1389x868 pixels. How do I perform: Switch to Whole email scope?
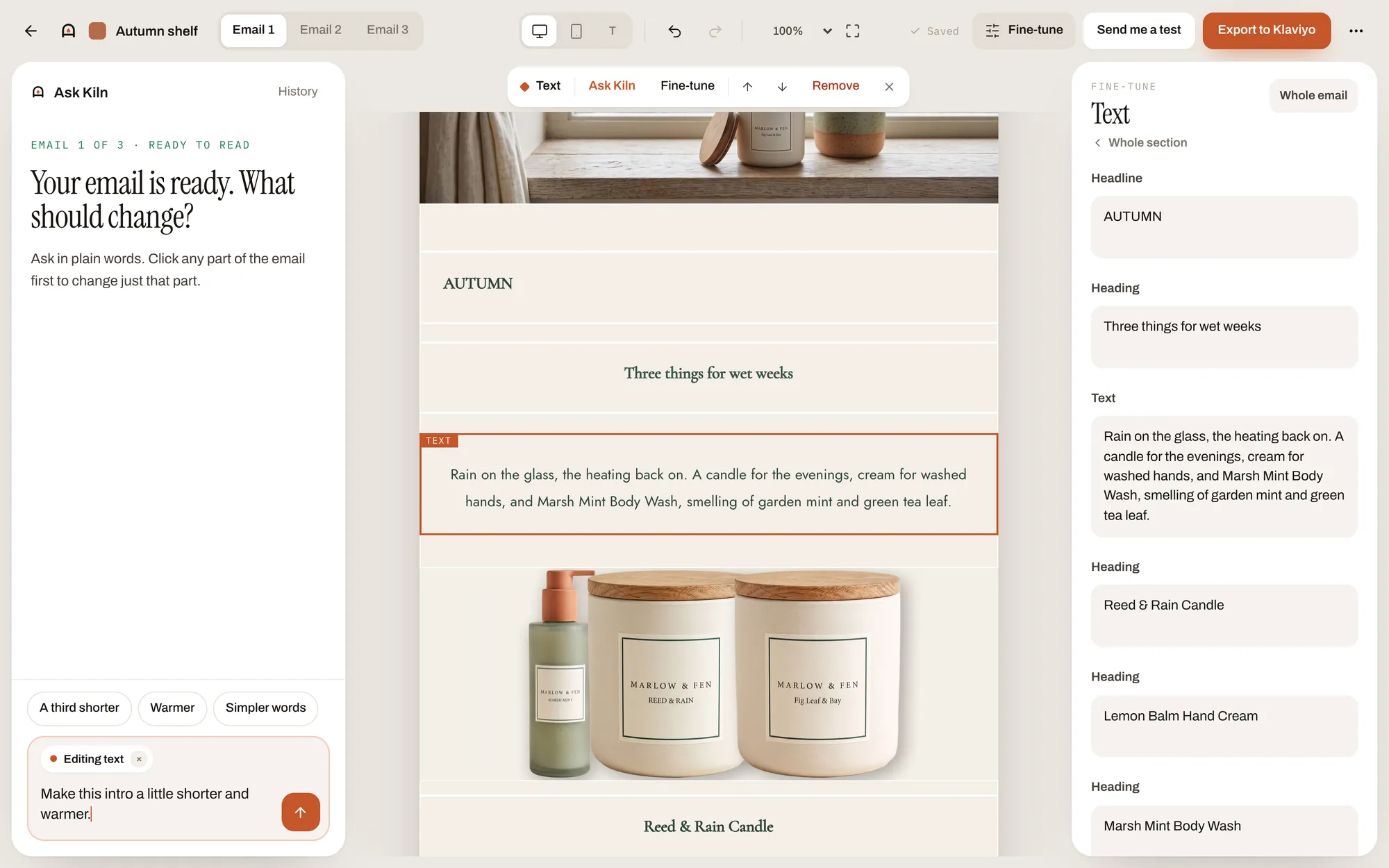pos(1313,96)
